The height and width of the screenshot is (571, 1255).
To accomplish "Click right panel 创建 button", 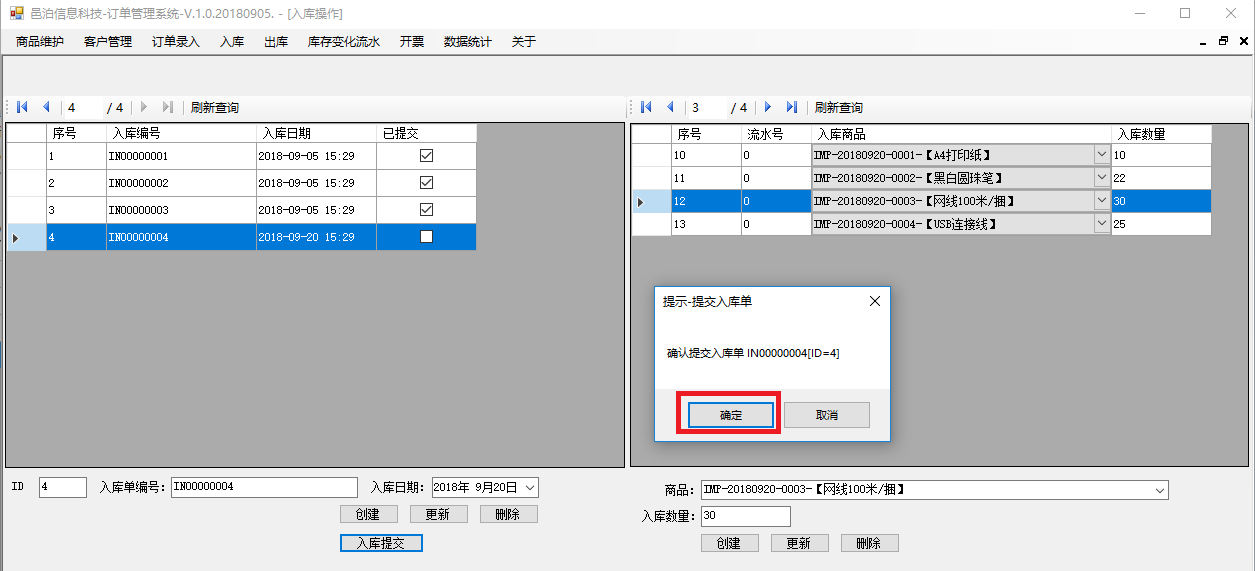I will click(729, 543).
